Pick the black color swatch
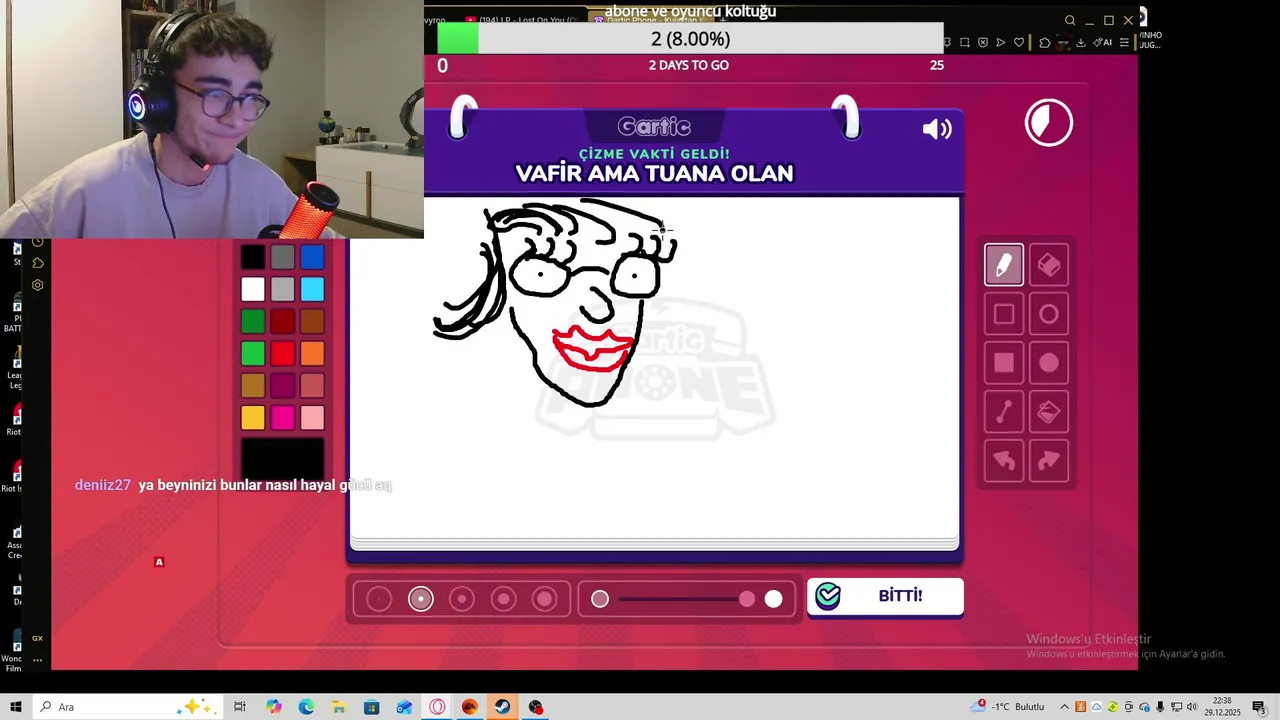The width and height of the screenshot is (1280, 720). coord(253,257)
